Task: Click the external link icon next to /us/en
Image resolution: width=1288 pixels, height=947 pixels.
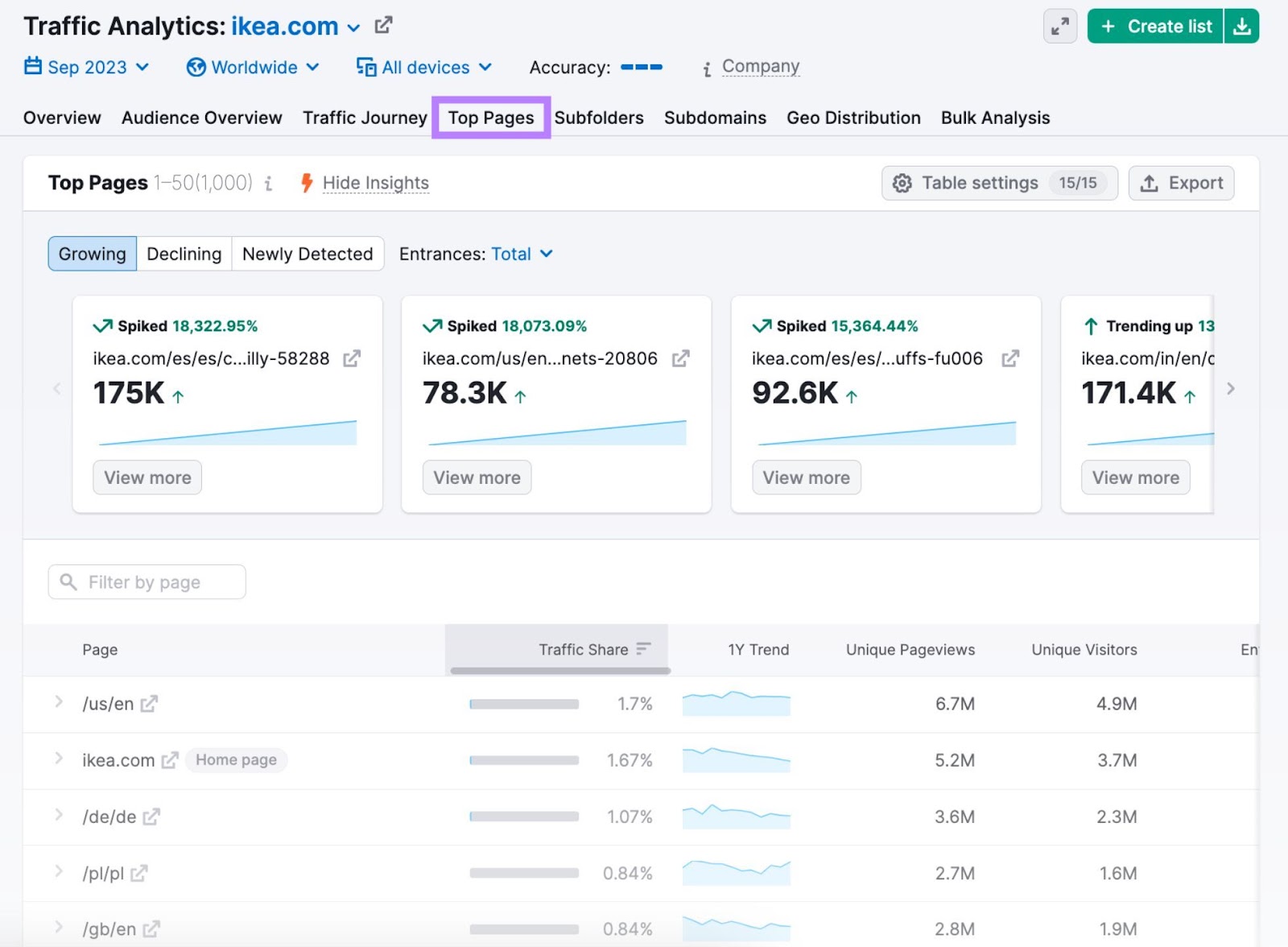Action: 148,703
